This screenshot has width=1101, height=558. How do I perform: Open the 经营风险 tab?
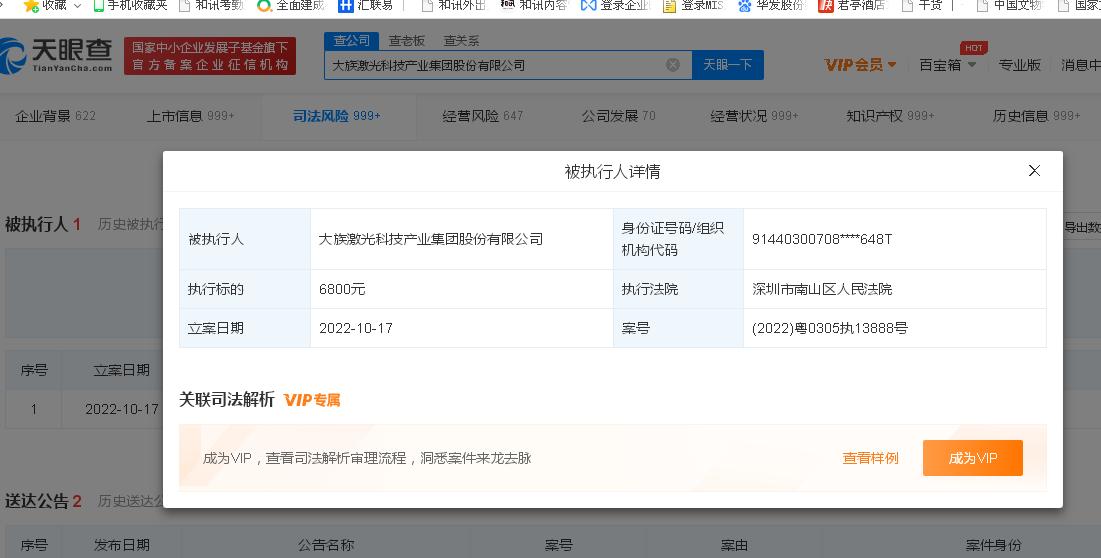pyautogui.click(x=482, y=116)
